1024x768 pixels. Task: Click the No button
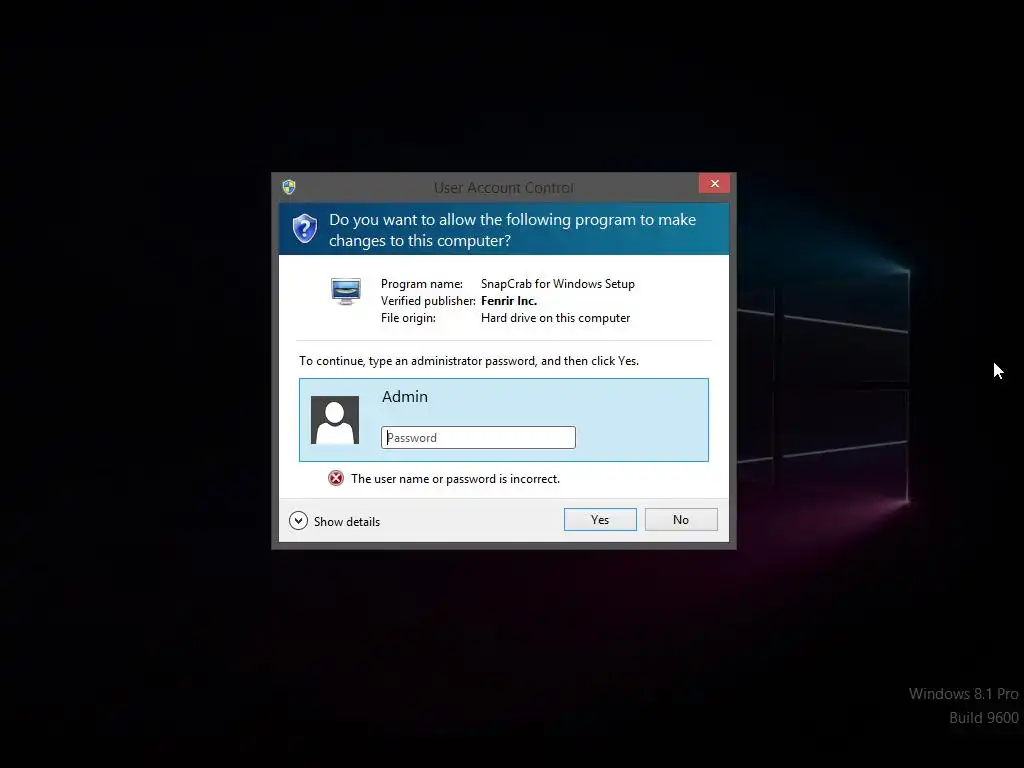(x=681, y=520)
